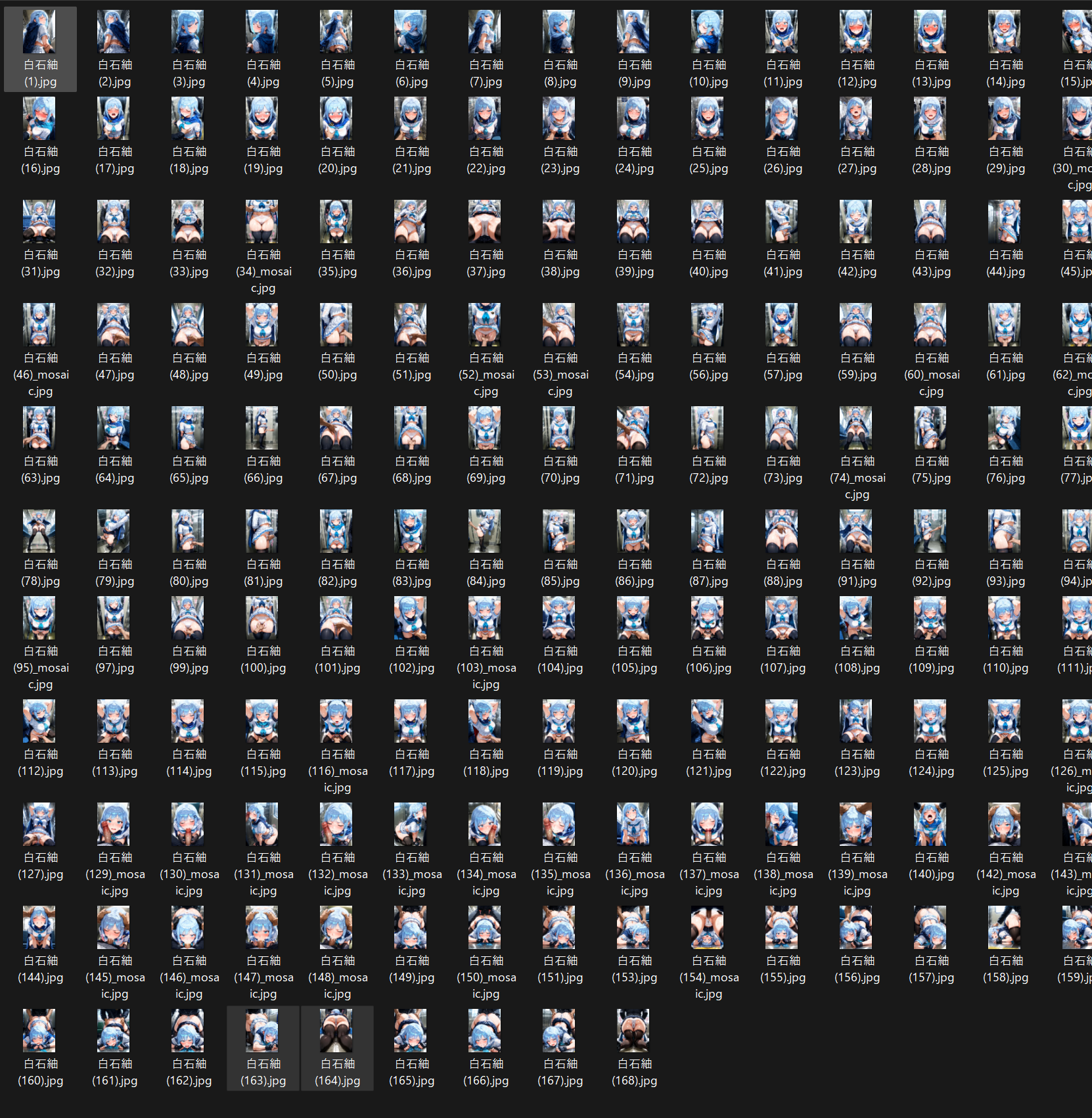Select the thumbnail of 白石紬 (157).jpg
The image size is (1092, 1118).
930,927
